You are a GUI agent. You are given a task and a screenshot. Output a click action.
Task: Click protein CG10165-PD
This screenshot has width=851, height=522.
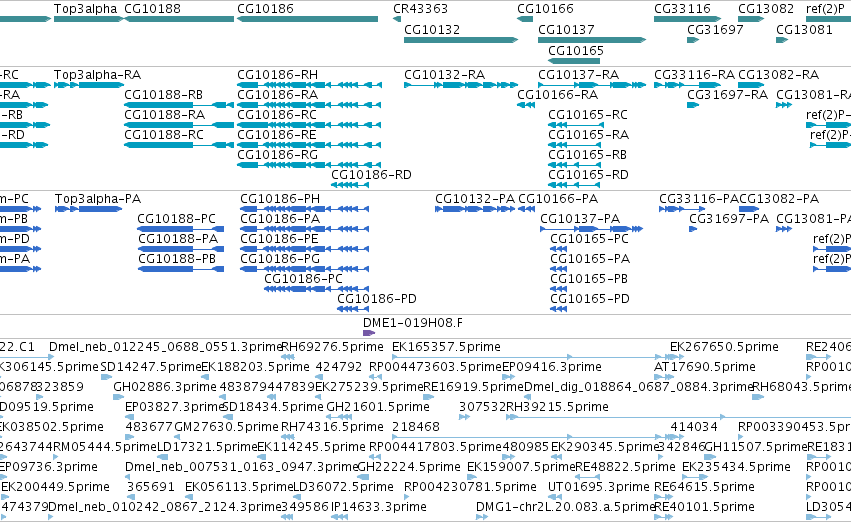point(590,299)
